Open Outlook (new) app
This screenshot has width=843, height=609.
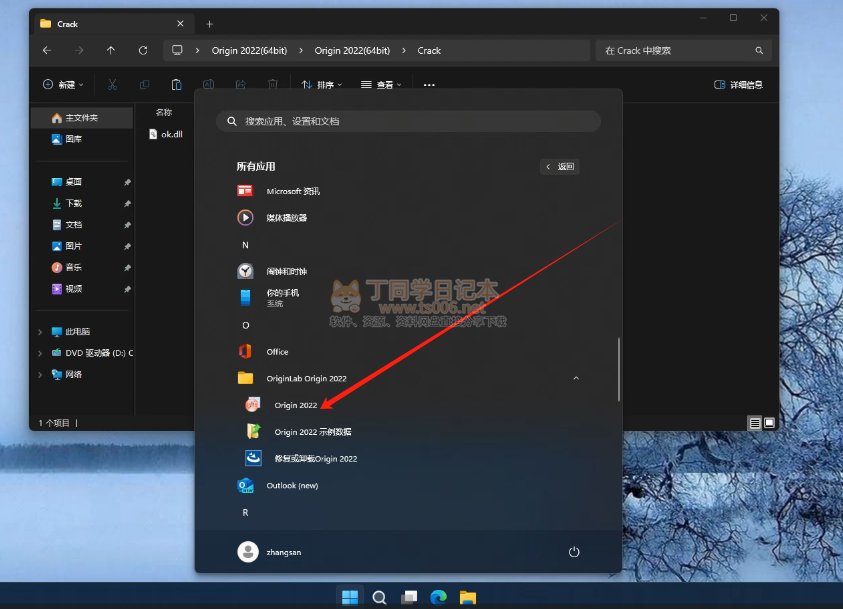291,486
